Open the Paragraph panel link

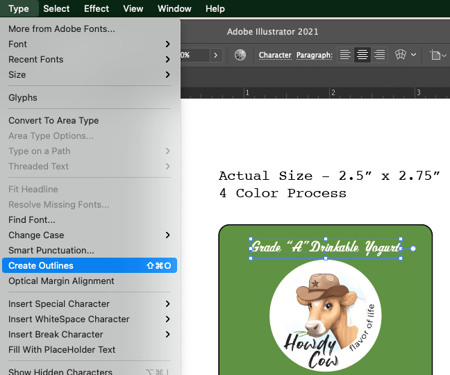pyautogui.click(x=314, y=55)
